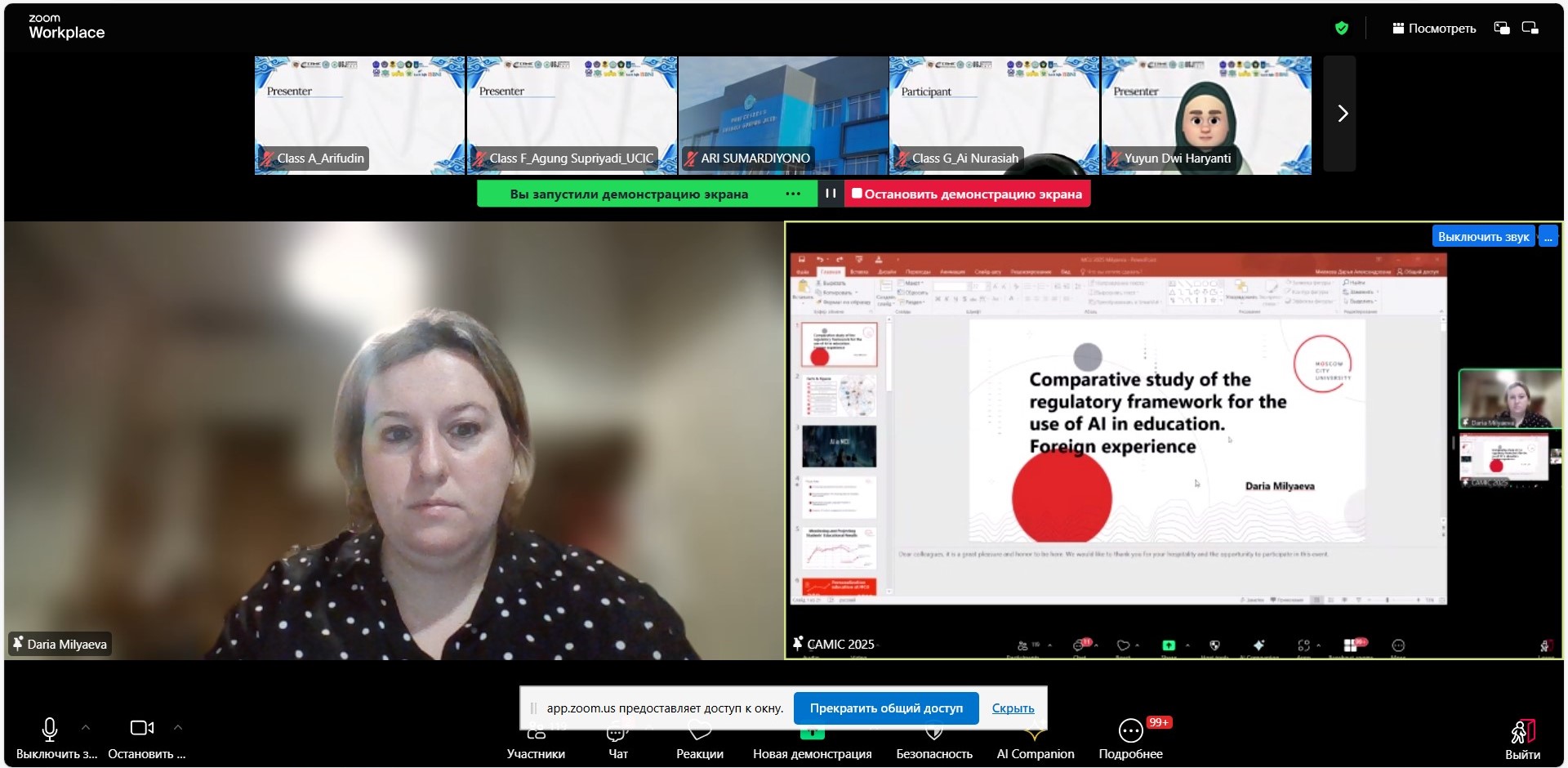
Task: Expand audio options arrow beside microphone
Action: [x=86, y=727]
